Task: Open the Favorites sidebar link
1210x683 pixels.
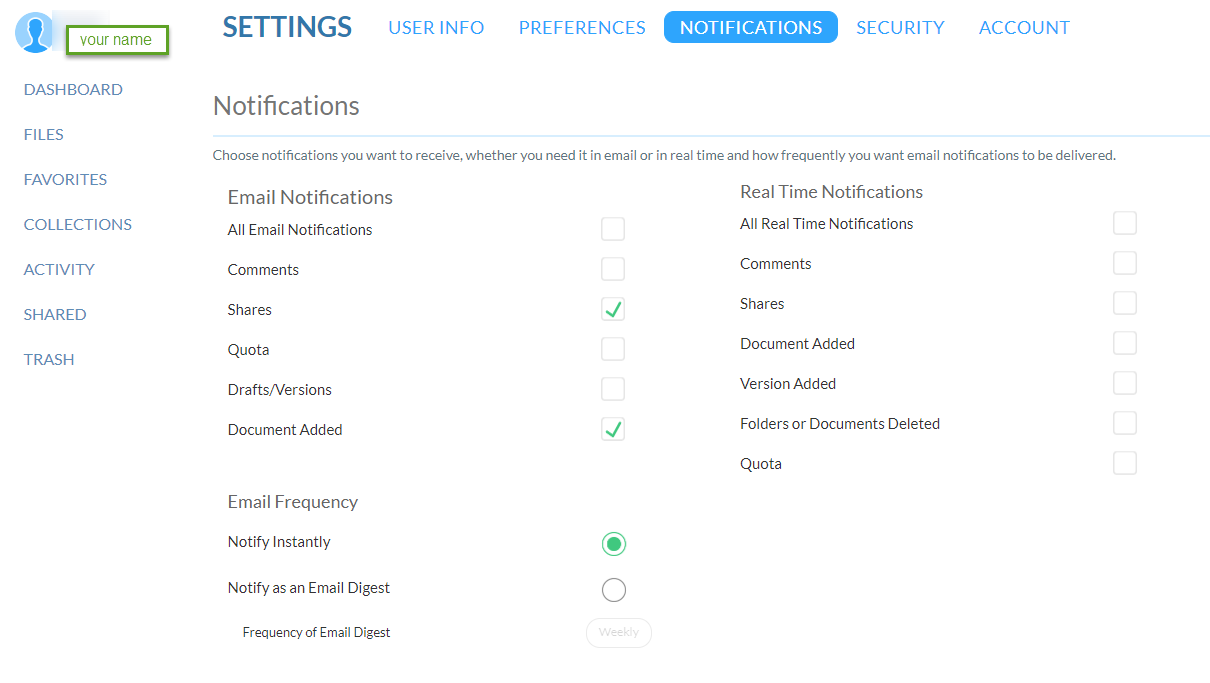Action: 65,180
